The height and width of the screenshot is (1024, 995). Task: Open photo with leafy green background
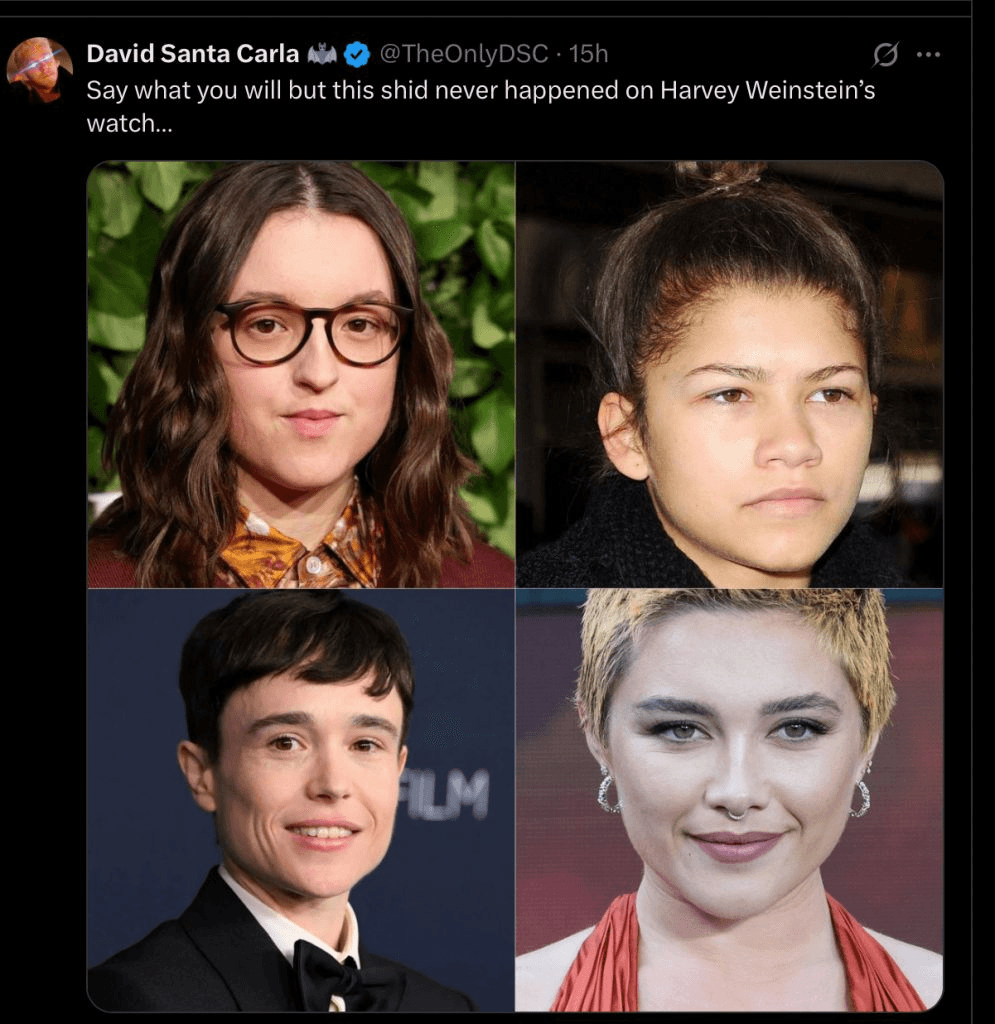[x=301, y=374]
